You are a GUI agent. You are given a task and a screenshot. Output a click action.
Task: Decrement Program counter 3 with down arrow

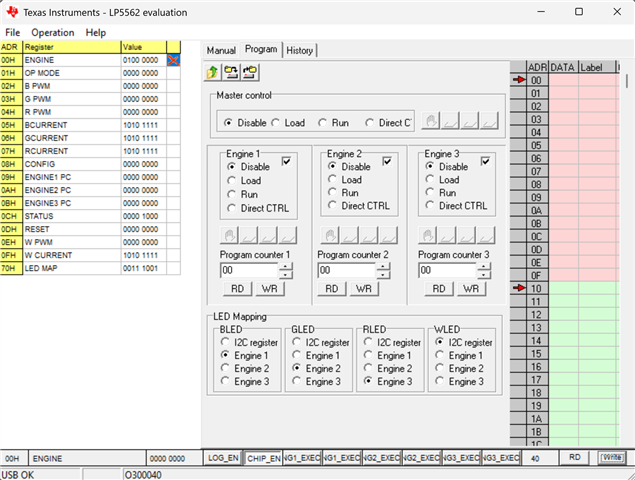click(484, 275)
